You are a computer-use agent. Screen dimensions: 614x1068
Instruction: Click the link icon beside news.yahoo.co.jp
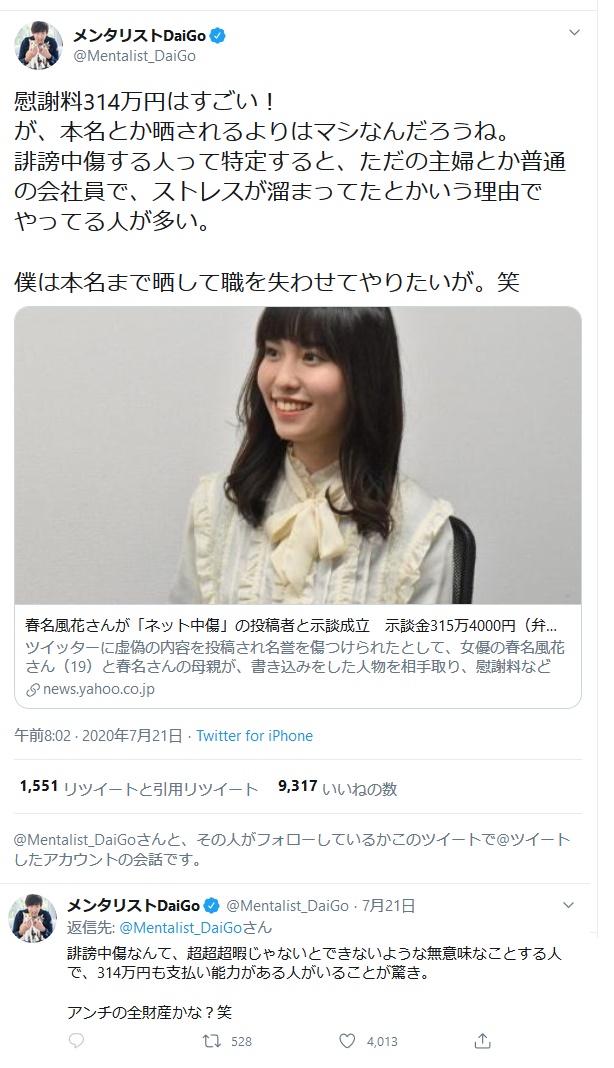tap(32, 689)
